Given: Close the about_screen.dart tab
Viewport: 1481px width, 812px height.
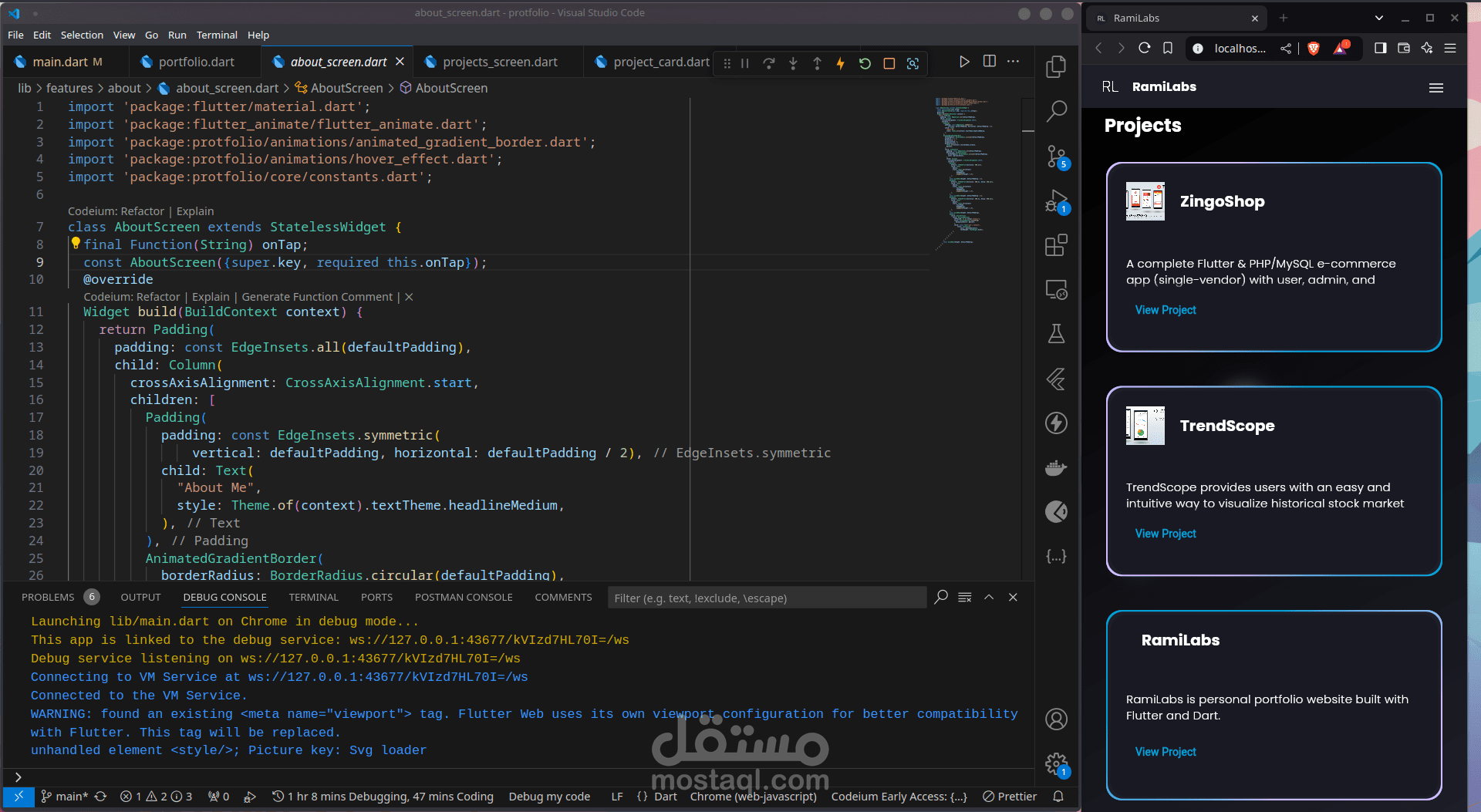Looking at the screenshot, I should pyautogui.click(x=400, y=62).
